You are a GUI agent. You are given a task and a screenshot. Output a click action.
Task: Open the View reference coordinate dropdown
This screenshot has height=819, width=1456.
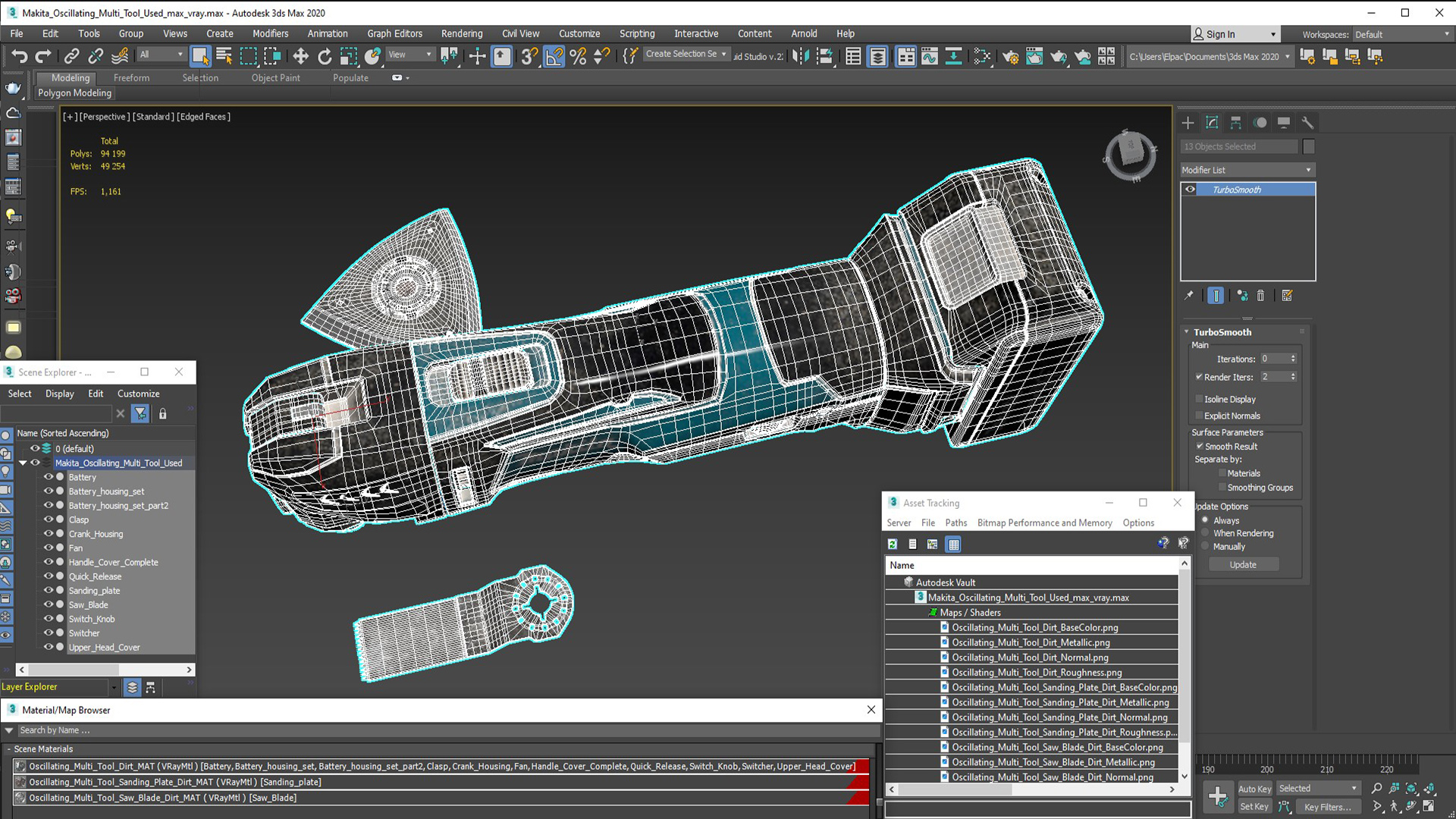(410, 55)
